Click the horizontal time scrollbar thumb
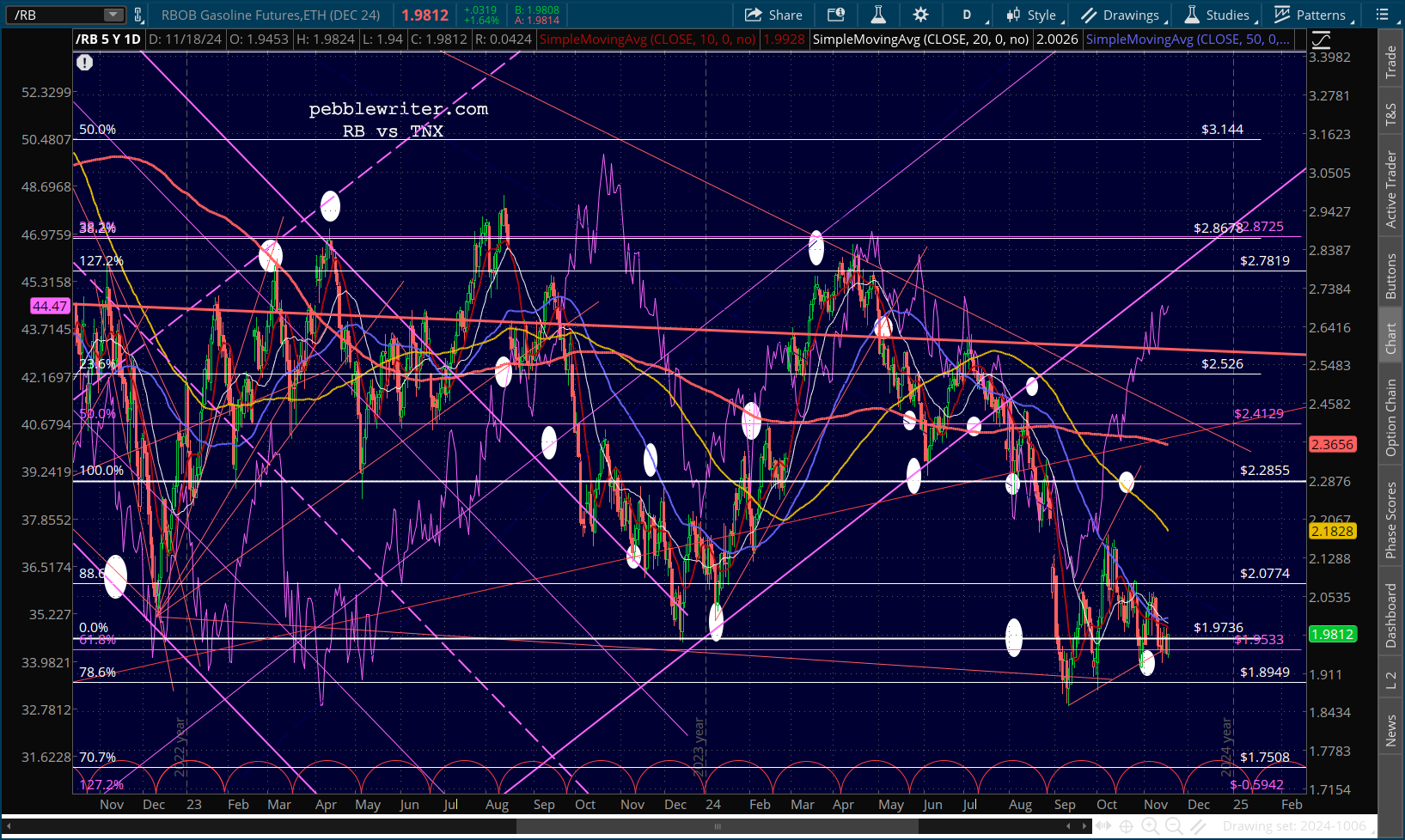Screen dimensions: 1405x840 [717, 826]
